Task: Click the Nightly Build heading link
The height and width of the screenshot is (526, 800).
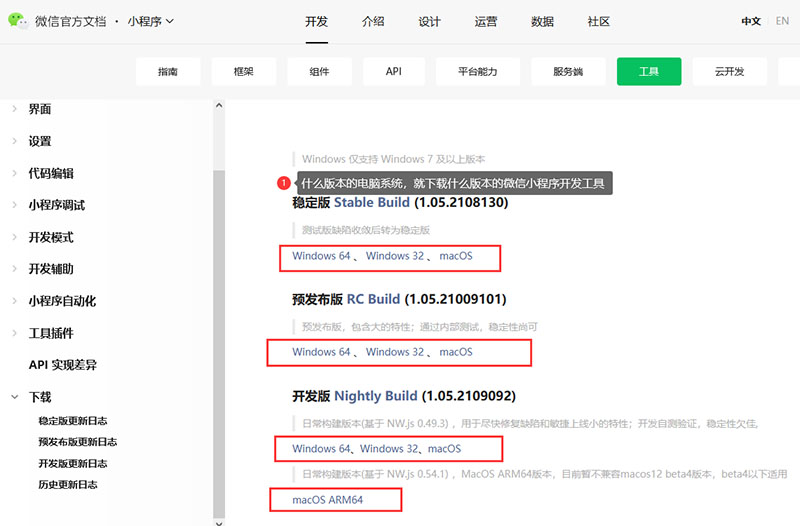Action: pyautogui.click(x=376, y=396)
